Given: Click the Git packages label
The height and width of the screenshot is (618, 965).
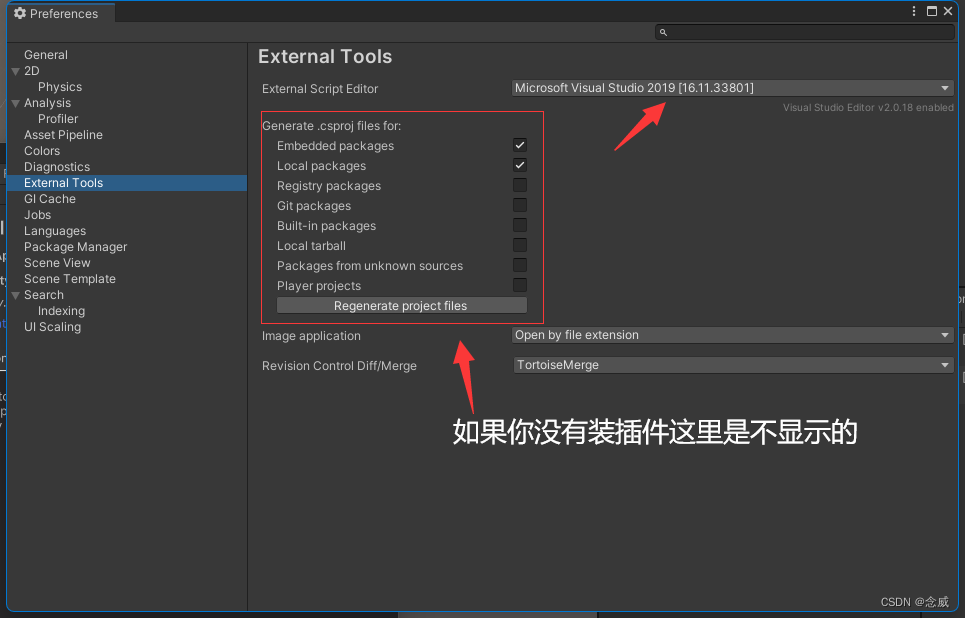Looking at the screenshot, I should (x=314, y=206).
